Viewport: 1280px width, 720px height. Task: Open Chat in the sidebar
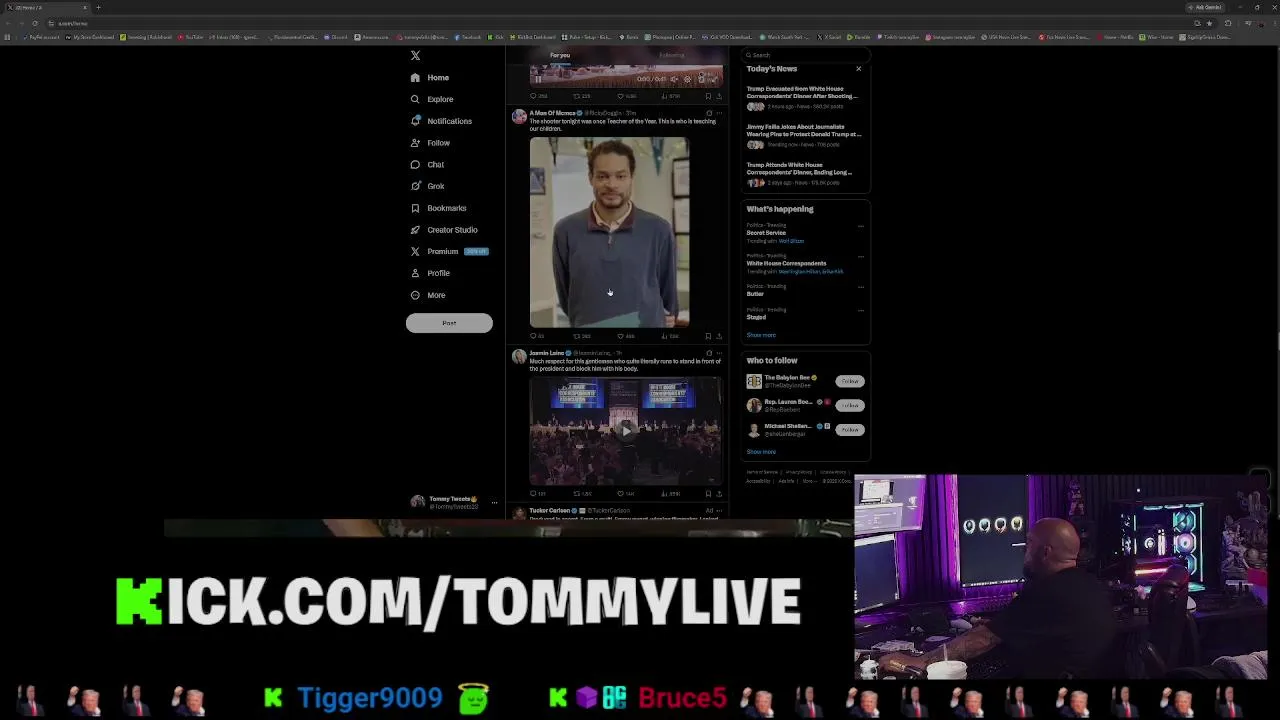click(428, 164)
